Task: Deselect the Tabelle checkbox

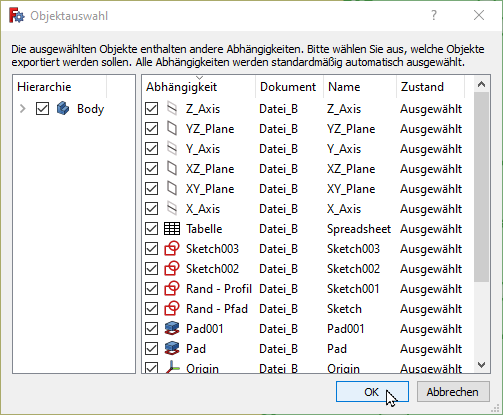Action: (x=151, y=229)
